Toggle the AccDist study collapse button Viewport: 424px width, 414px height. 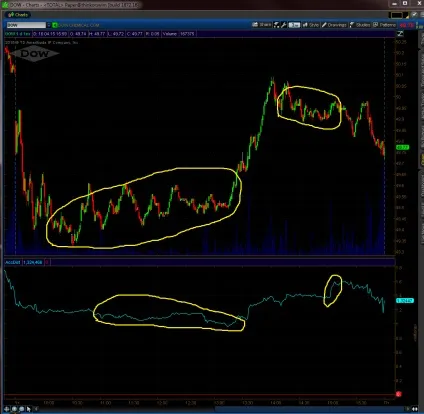tap(47, 262)
